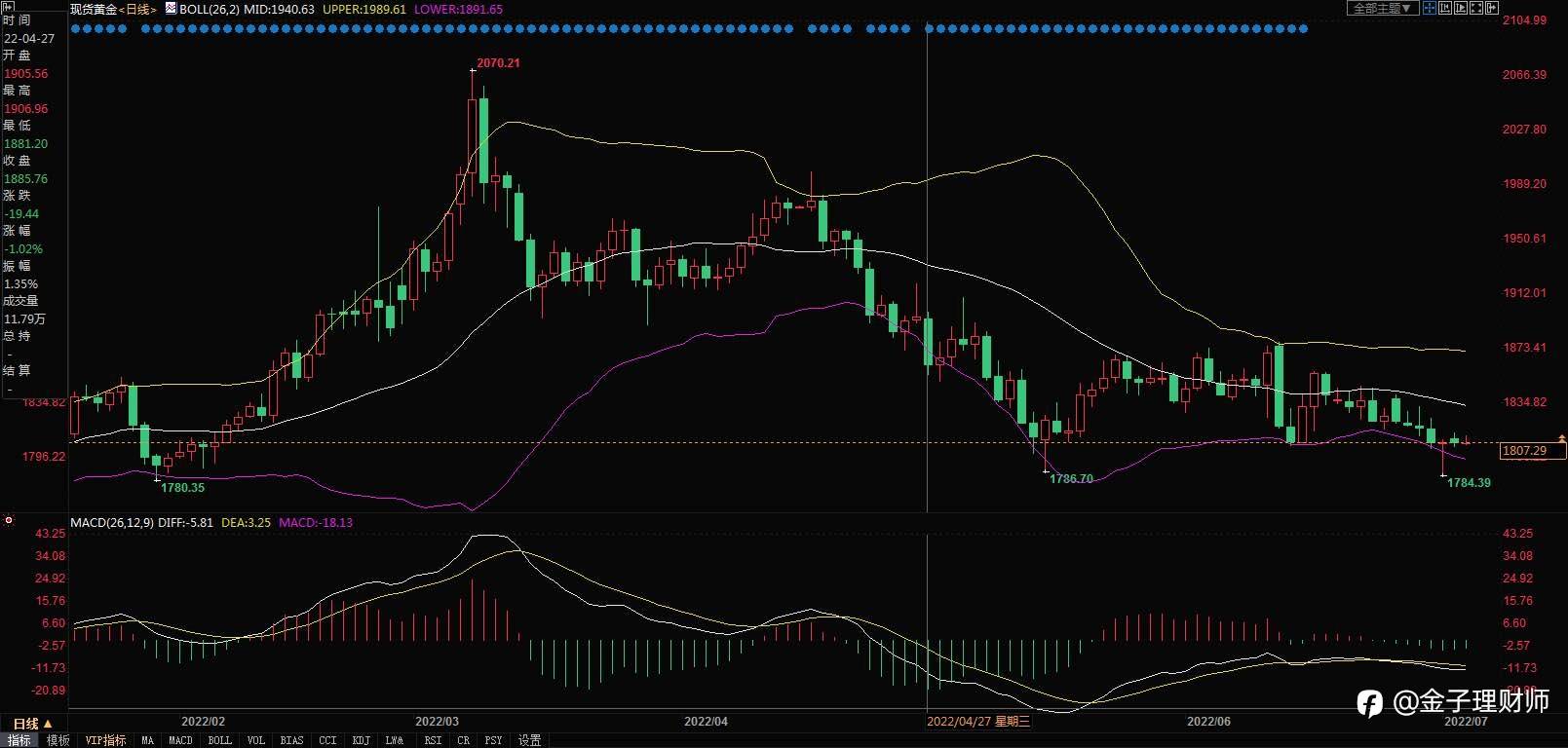Image resolution: width=1568 pixels, height=748 pixels.
Task: Click the change percent -1.02%
Action: point(23,249)
